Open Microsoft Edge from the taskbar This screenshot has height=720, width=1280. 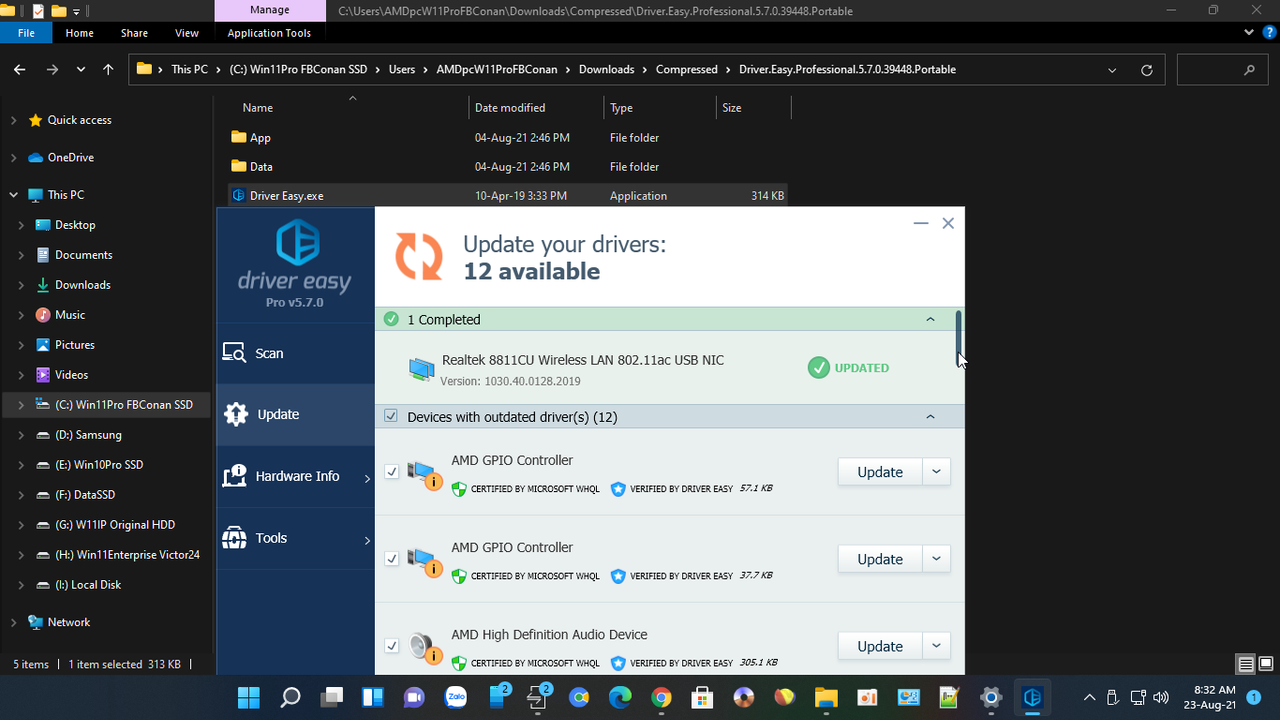620,697
